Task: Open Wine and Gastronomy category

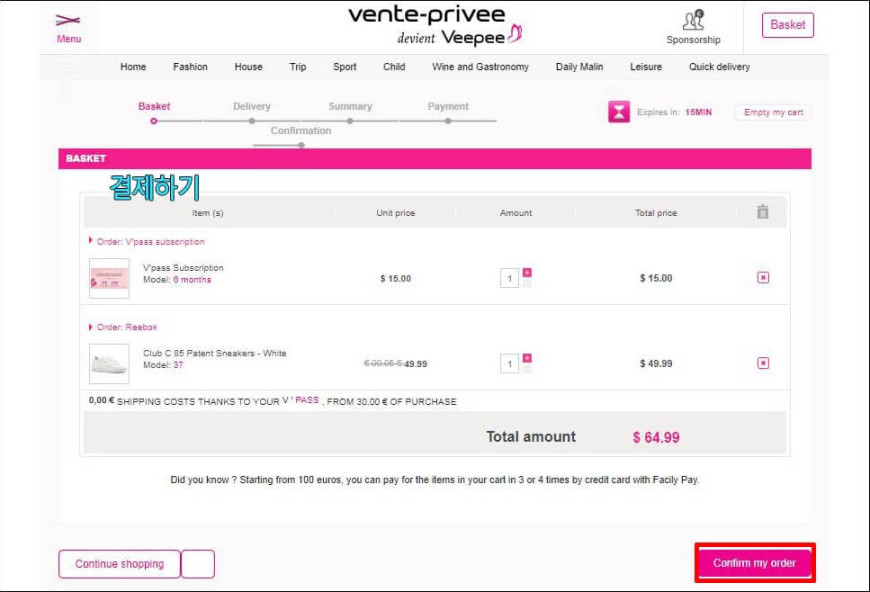Action: point(480,67)
